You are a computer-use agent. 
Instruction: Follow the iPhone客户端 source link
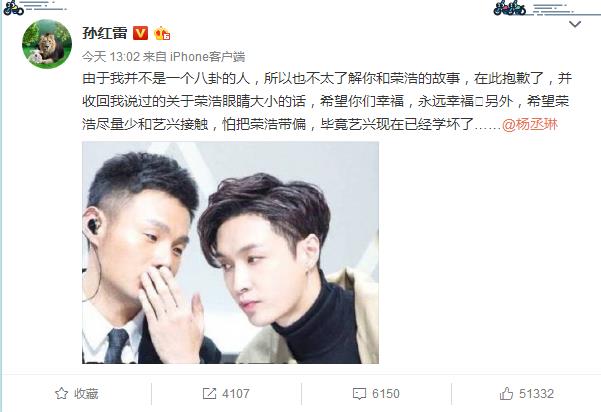[207, 57]
